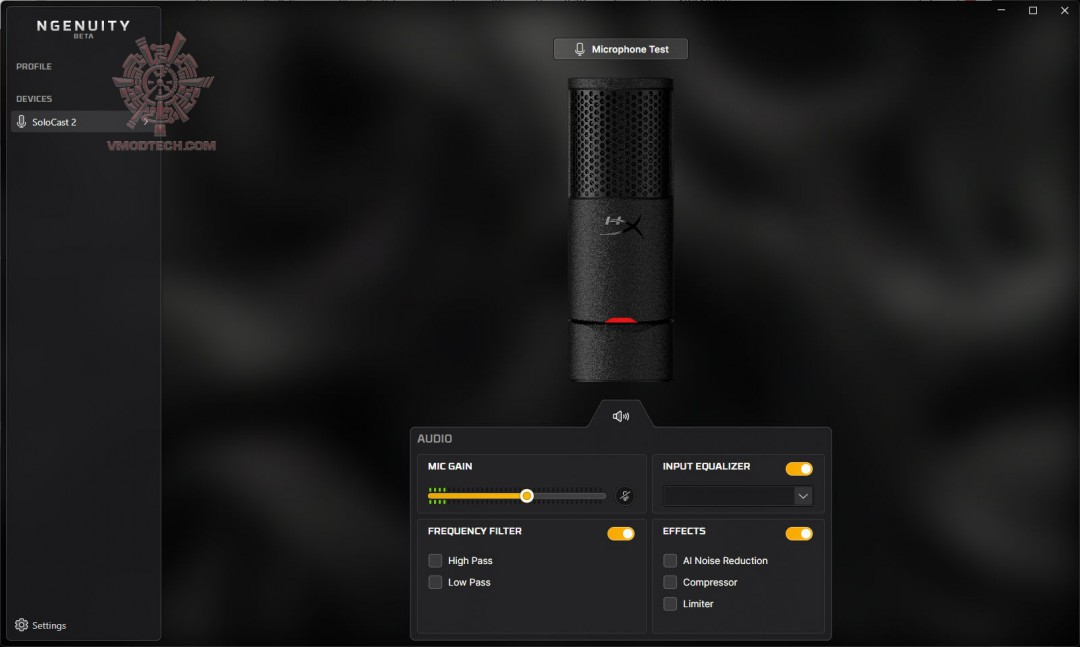Select the speaker audio tab below the microphone

[620, 416]
